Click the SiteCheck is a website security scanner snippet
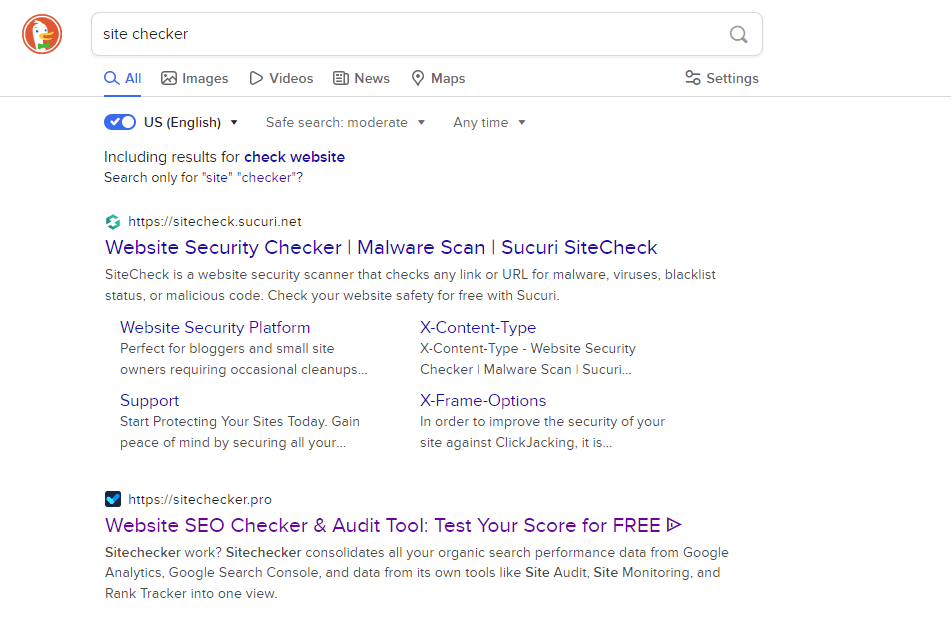This screenshot has height=624, width=952. [x=410, y=285]
